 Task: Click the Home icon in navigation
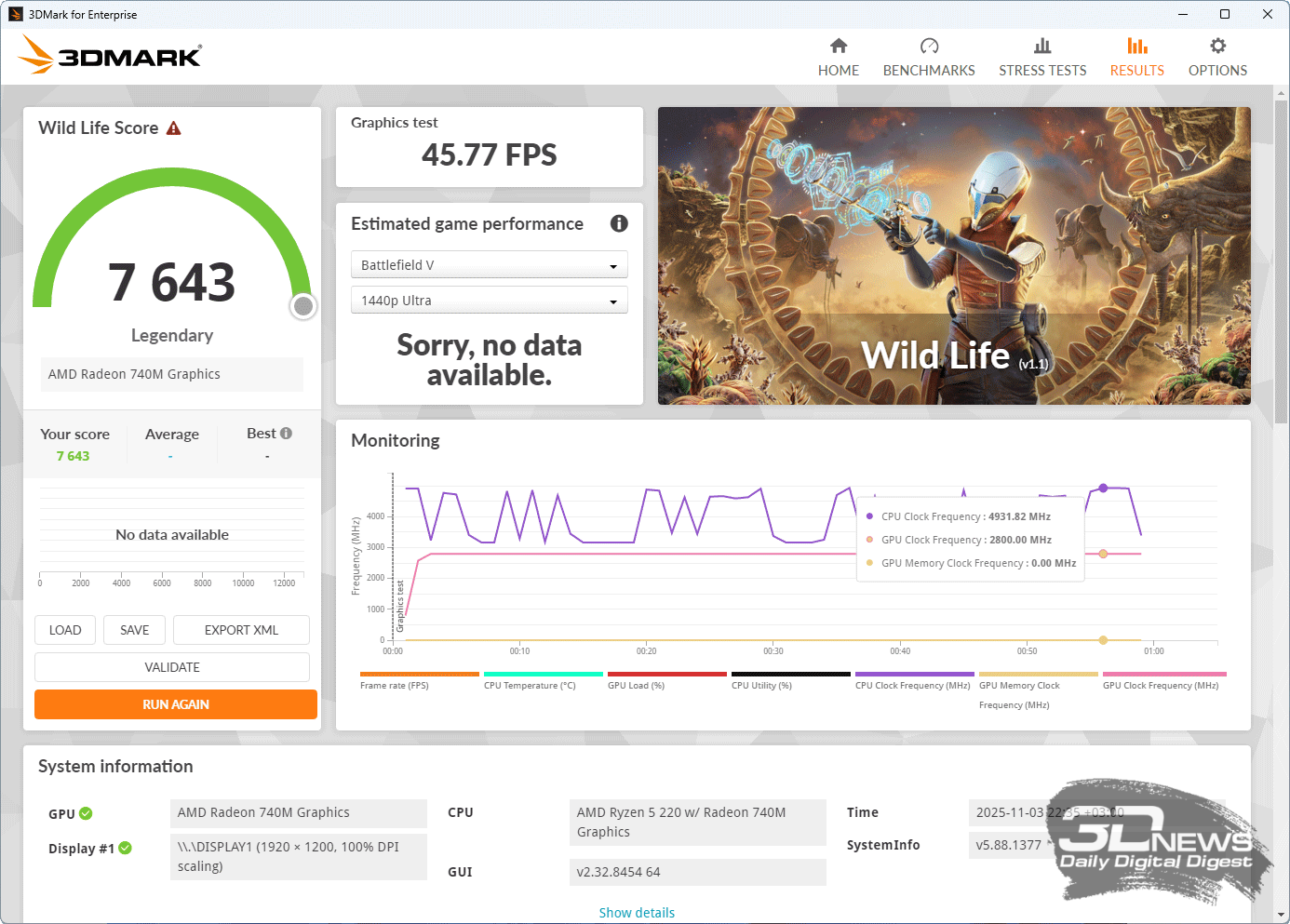[x=838, y=47]
